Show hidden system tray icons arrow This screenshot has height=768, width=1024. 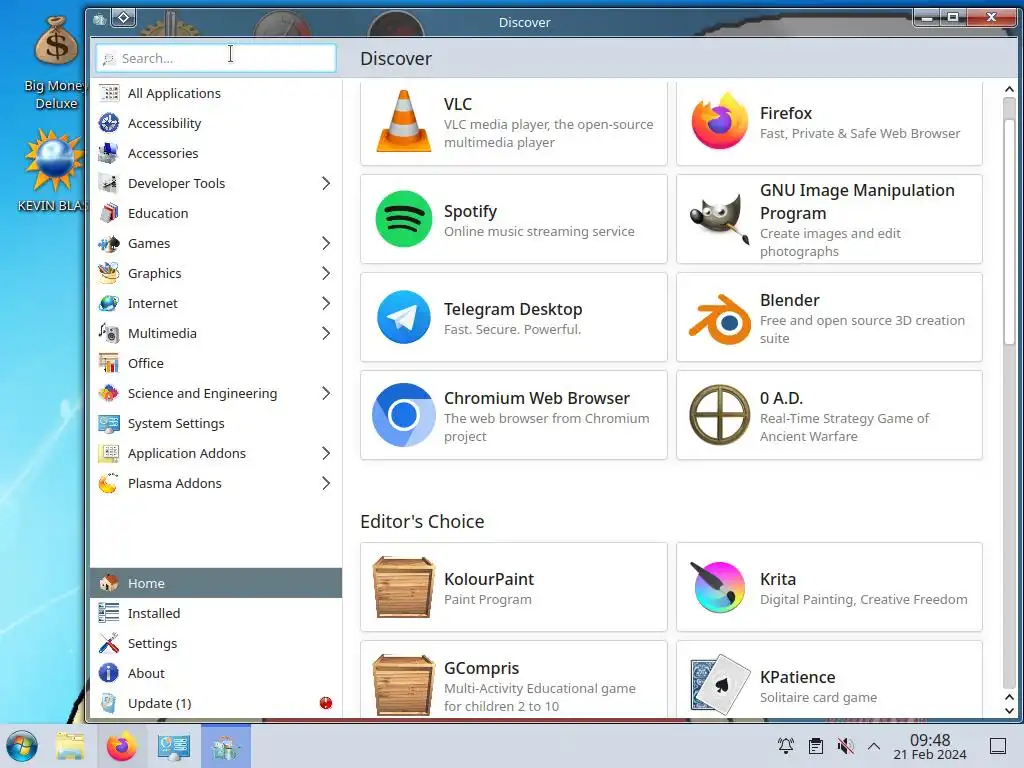click(x=874, y=746)
